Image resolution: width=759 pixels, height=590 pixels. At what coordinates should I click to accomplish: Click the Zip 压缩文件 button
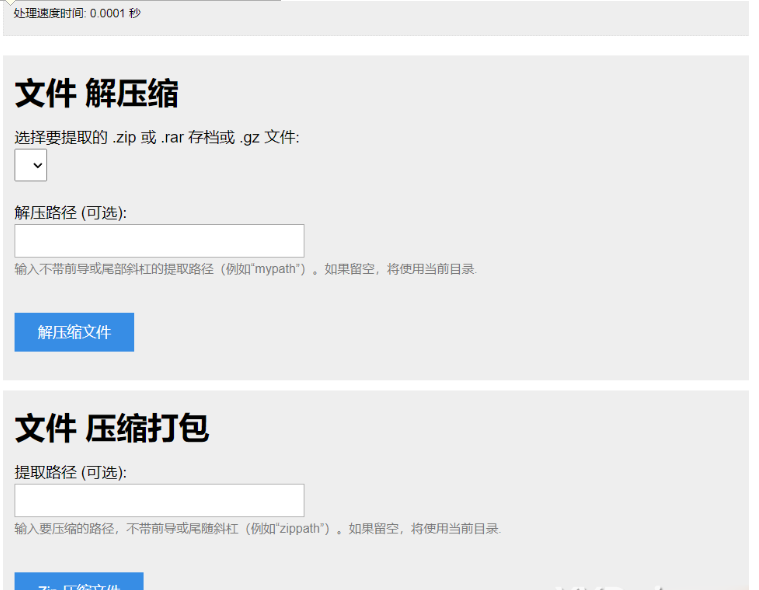click(x=79, y=582)
